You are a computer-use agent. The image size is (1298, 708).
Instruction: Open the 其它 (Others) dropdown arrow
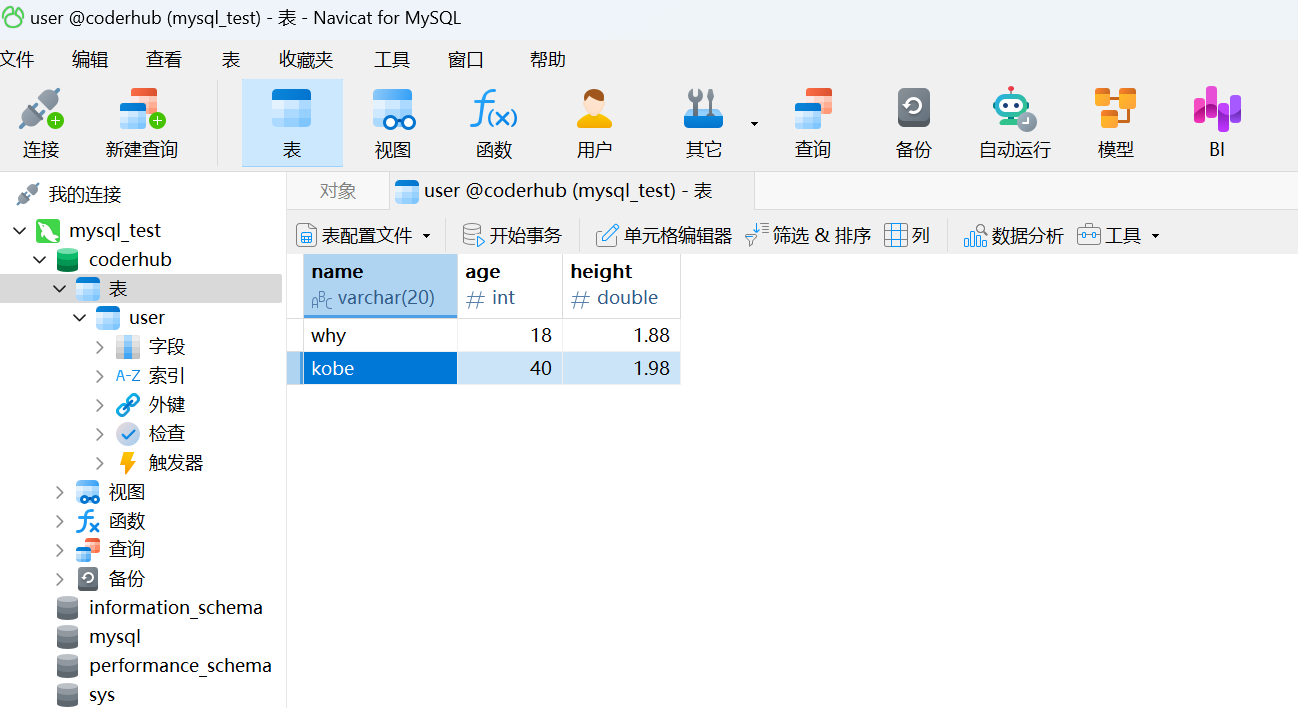point(754,124)
